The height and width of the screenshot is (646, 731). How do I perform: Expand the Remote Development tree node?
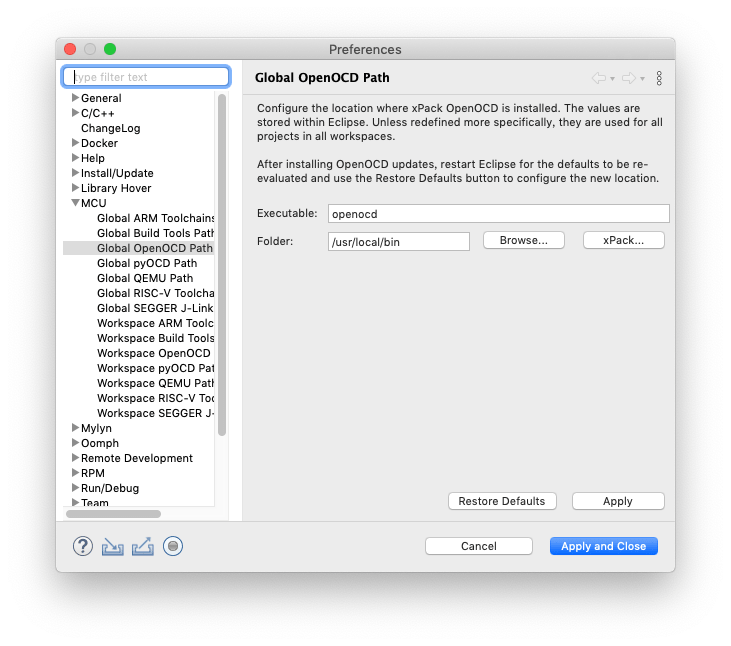click(75, 457)
